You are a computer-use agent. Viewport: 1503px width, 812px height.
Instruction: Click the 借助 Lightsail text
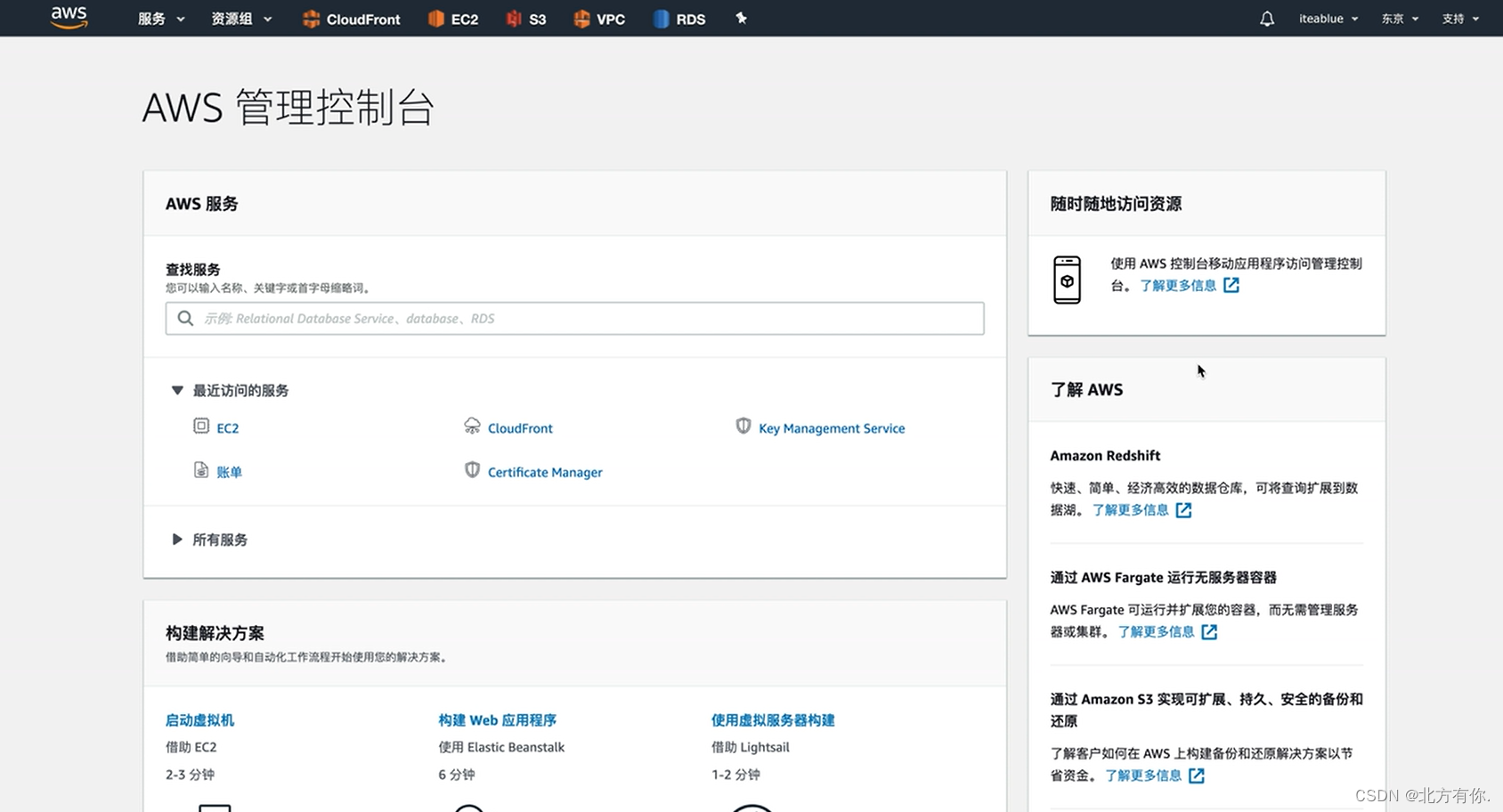[x=750, y=748]
